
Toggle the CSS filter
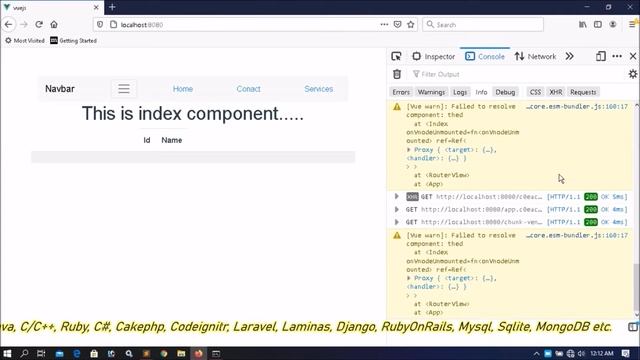click(x=535, y=92)
